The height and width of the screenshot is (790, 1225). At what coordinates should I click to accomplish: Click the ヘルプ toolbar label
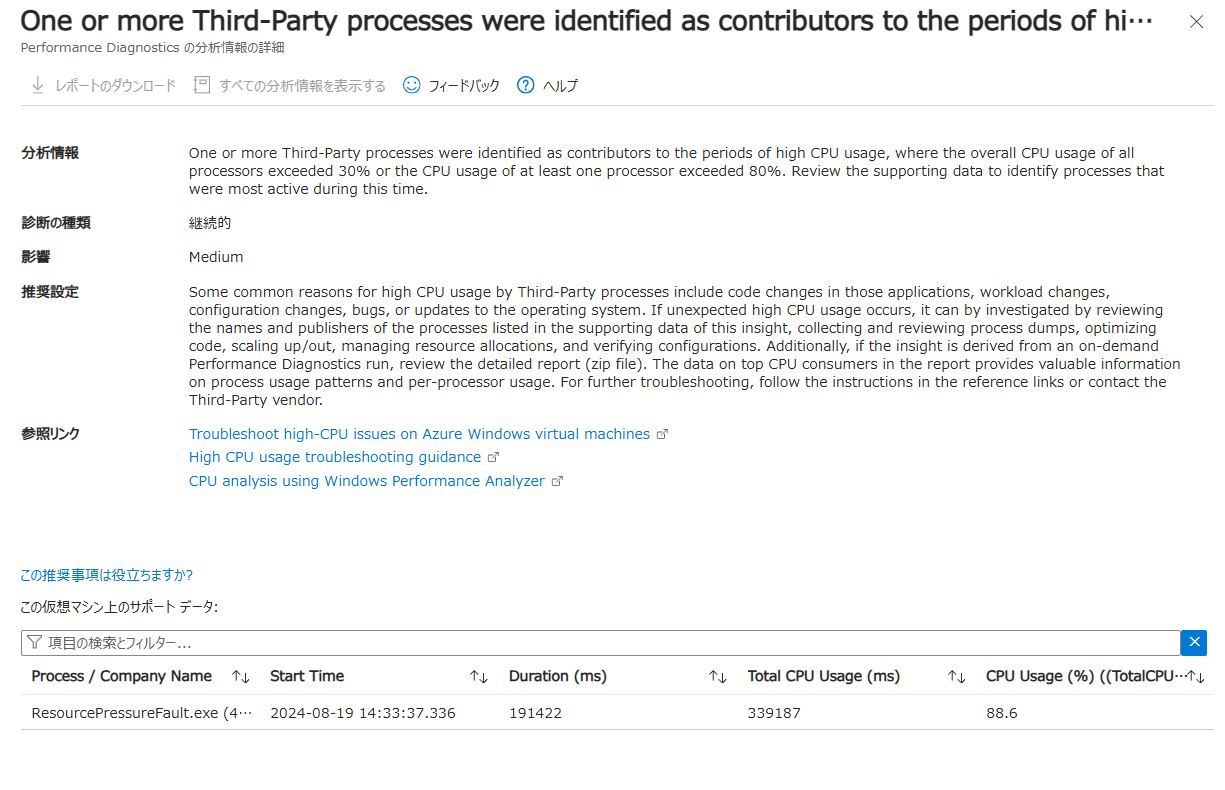click(560, 86)
